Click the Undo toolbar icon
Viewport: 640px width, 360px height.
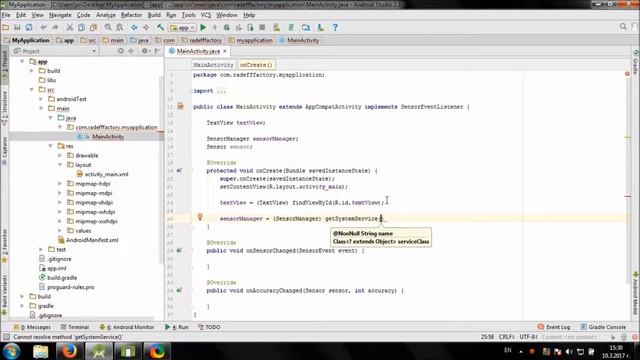(44, 27)
